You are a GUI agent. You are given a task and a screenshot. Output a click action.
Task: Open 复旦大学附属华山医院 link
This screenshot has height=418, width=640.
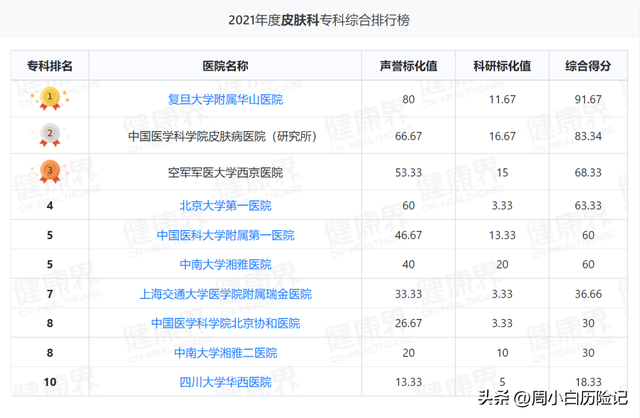pyautogui.click(x=225, y=99)
